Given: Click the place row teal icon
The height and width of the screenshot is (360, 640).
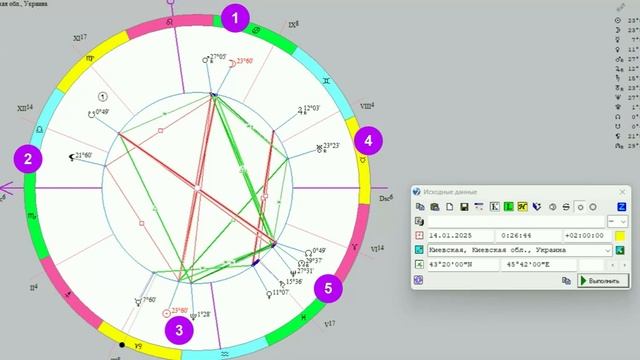Looking at the screenshot, I should [x=419, y=249].
